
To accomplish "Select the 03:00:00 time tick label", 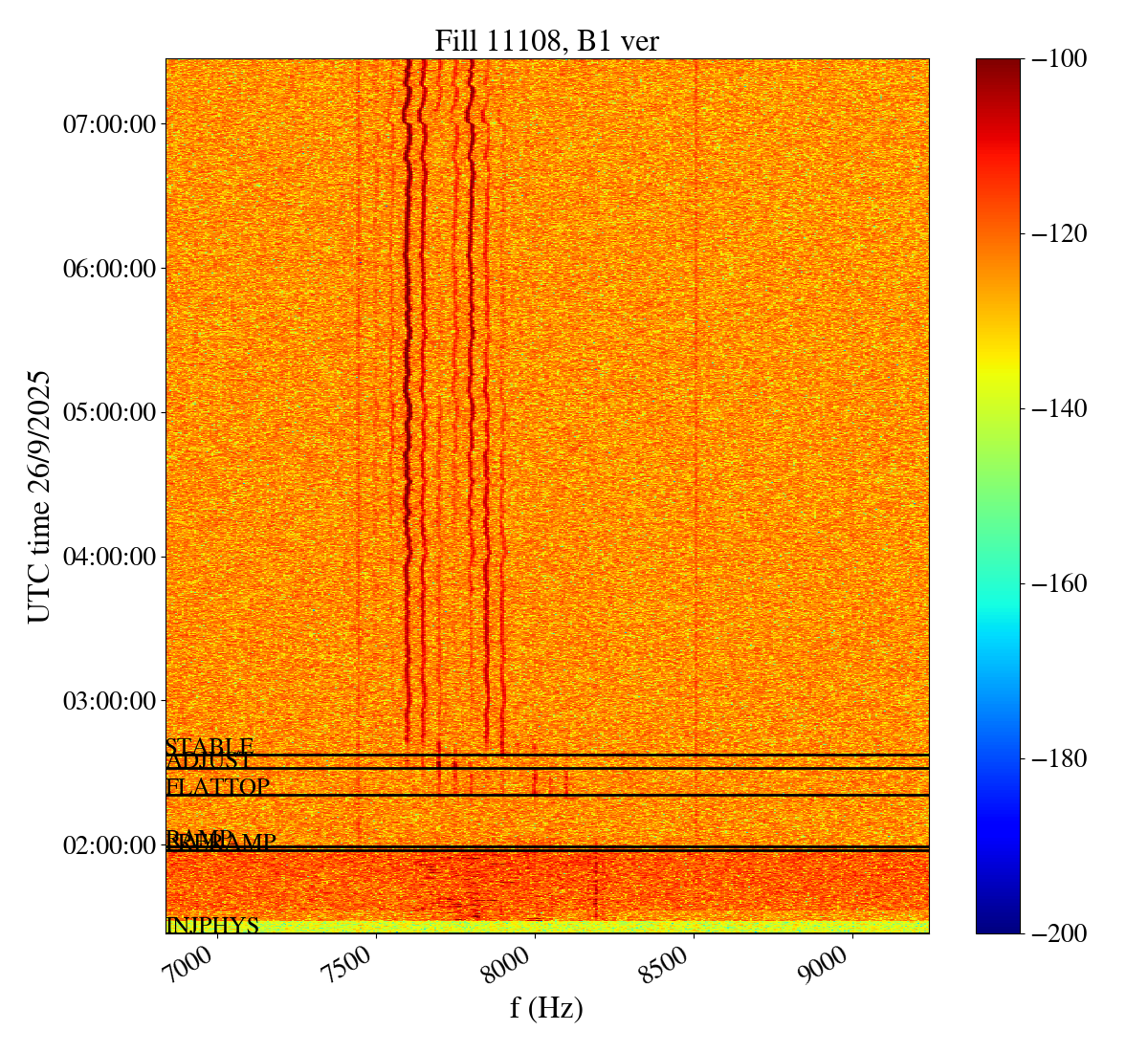I will pos(109,701).
